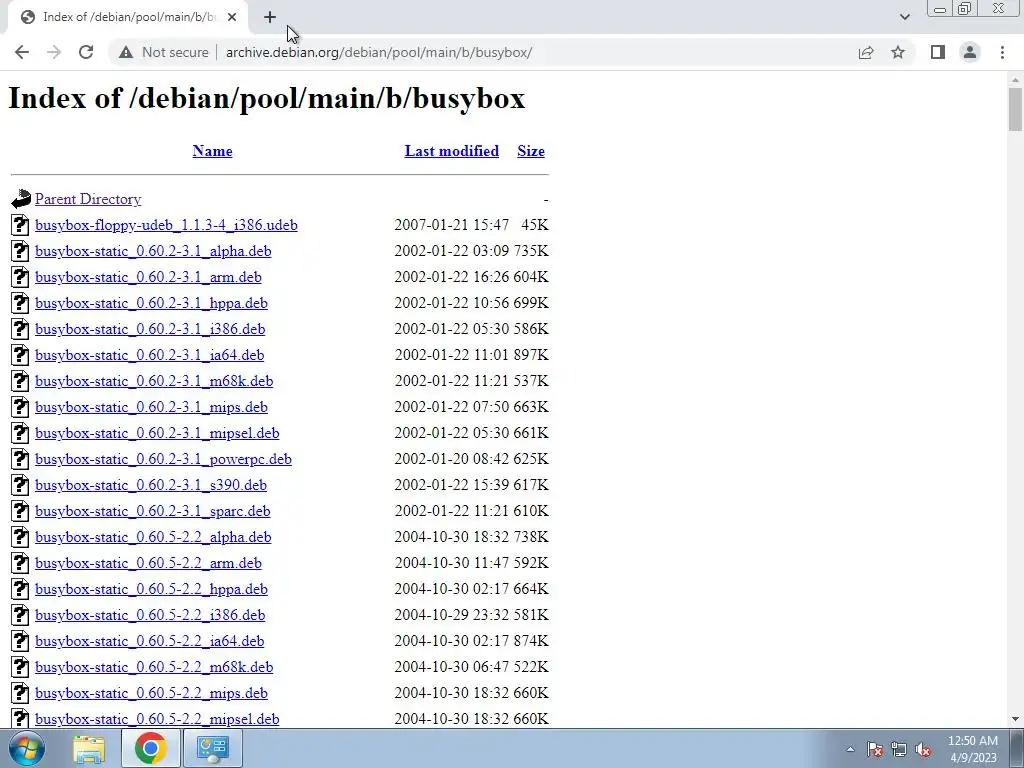Screen dimensions: 1024x768
Task: Open busybox-static_0.60.2-3.1_mipsel.deb
Action: (x=157, y=433)
